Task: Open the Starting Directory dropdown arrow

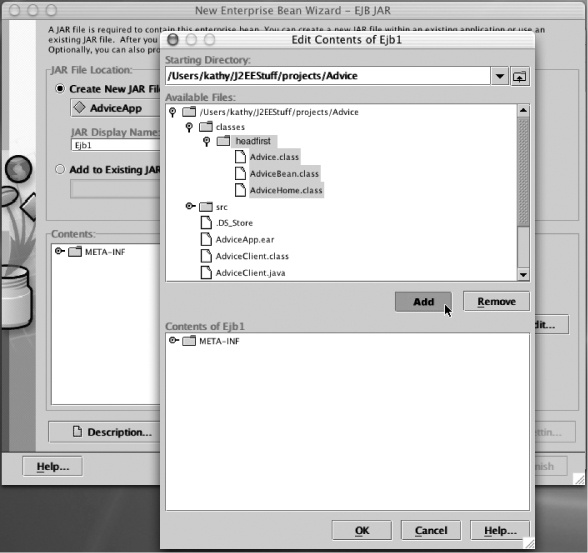Action: [x=500, y=76]
